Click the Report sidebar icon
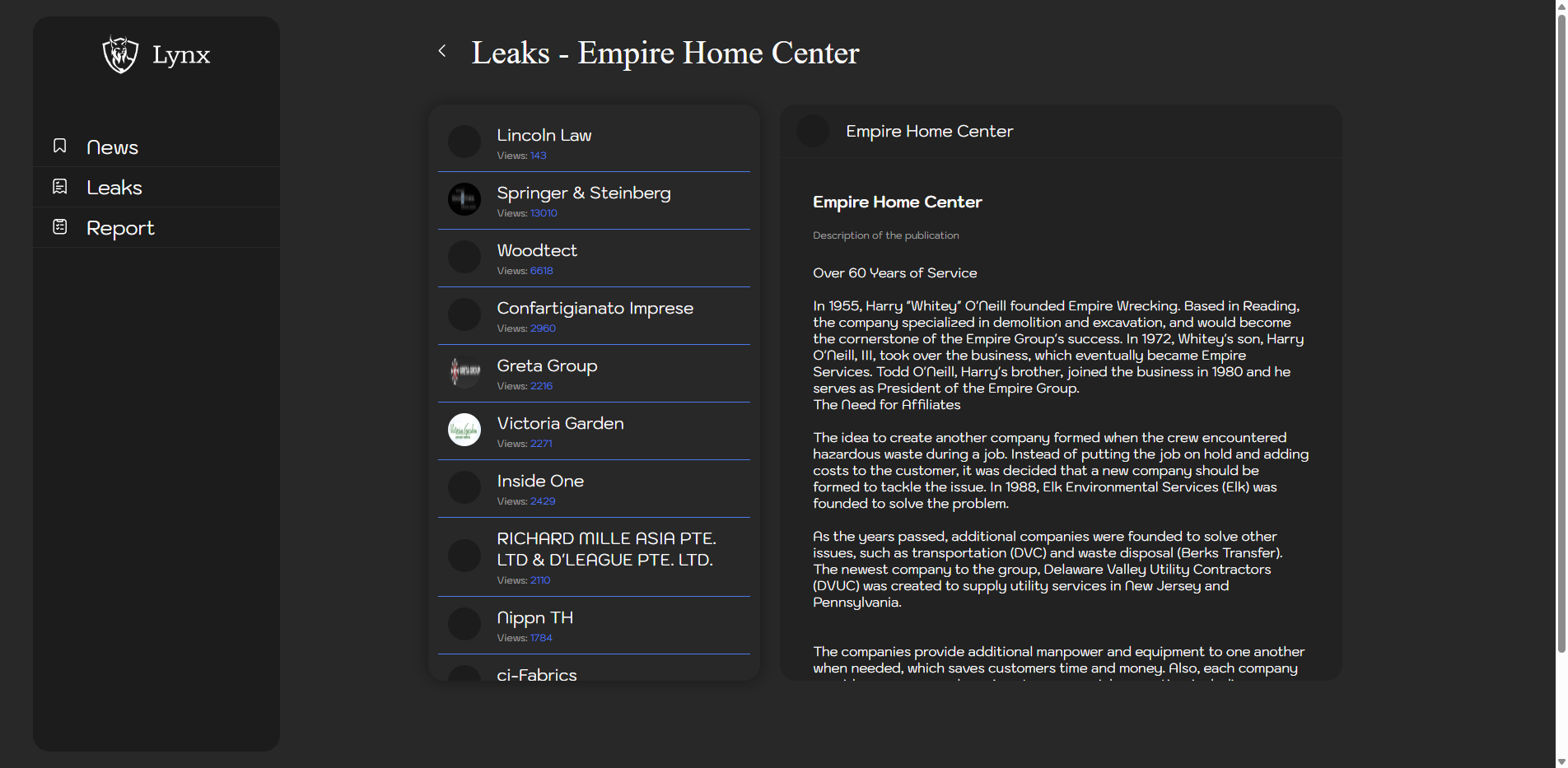Image resolution: width=1568 pixels, height=768 pixels. click(x=60, y=226)
